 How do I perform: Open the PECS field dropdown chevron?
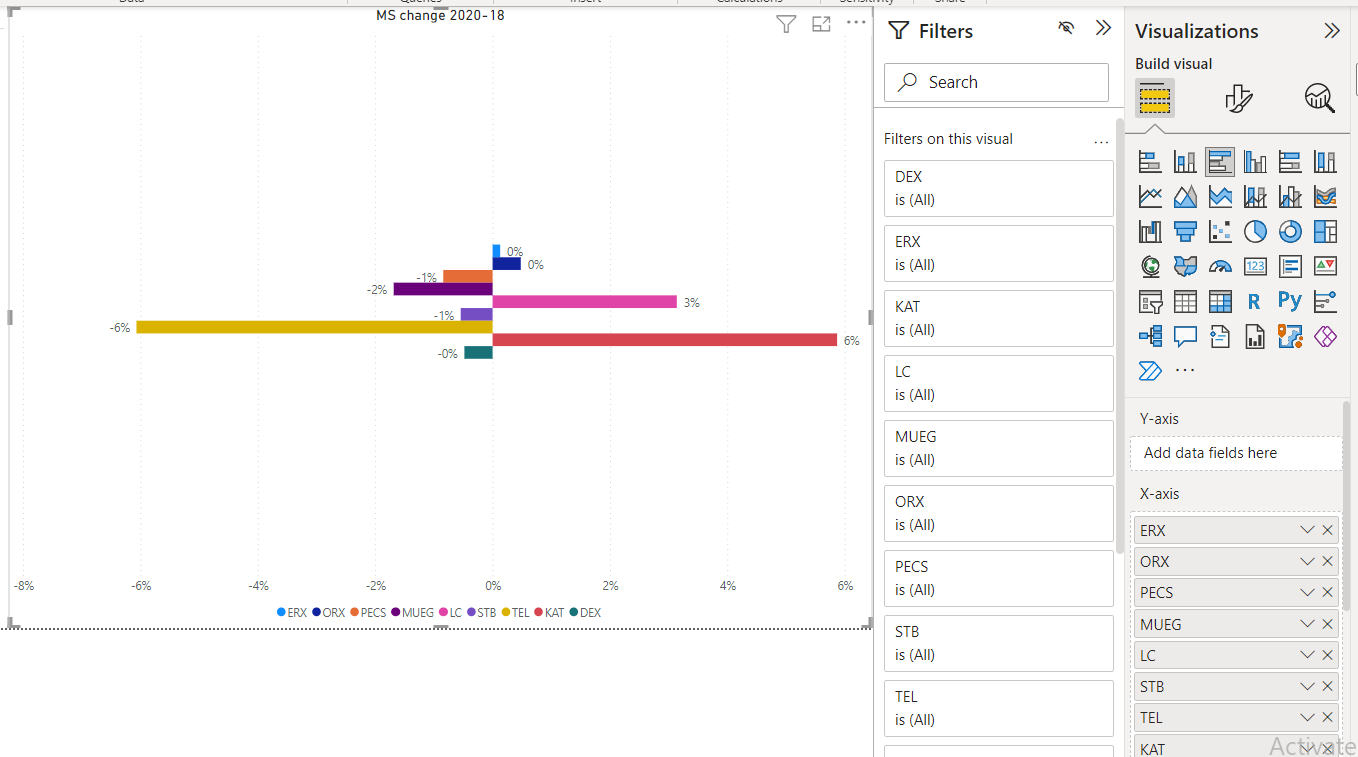click(x=1307, y=592)
